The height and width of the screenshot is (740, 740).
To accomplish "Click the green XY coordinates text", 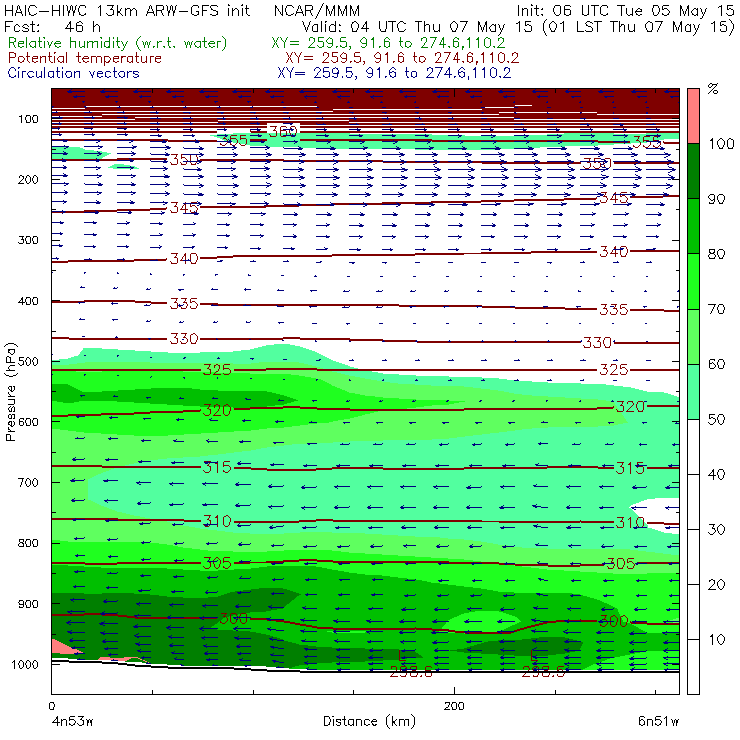I will click(x=388, y=43).
